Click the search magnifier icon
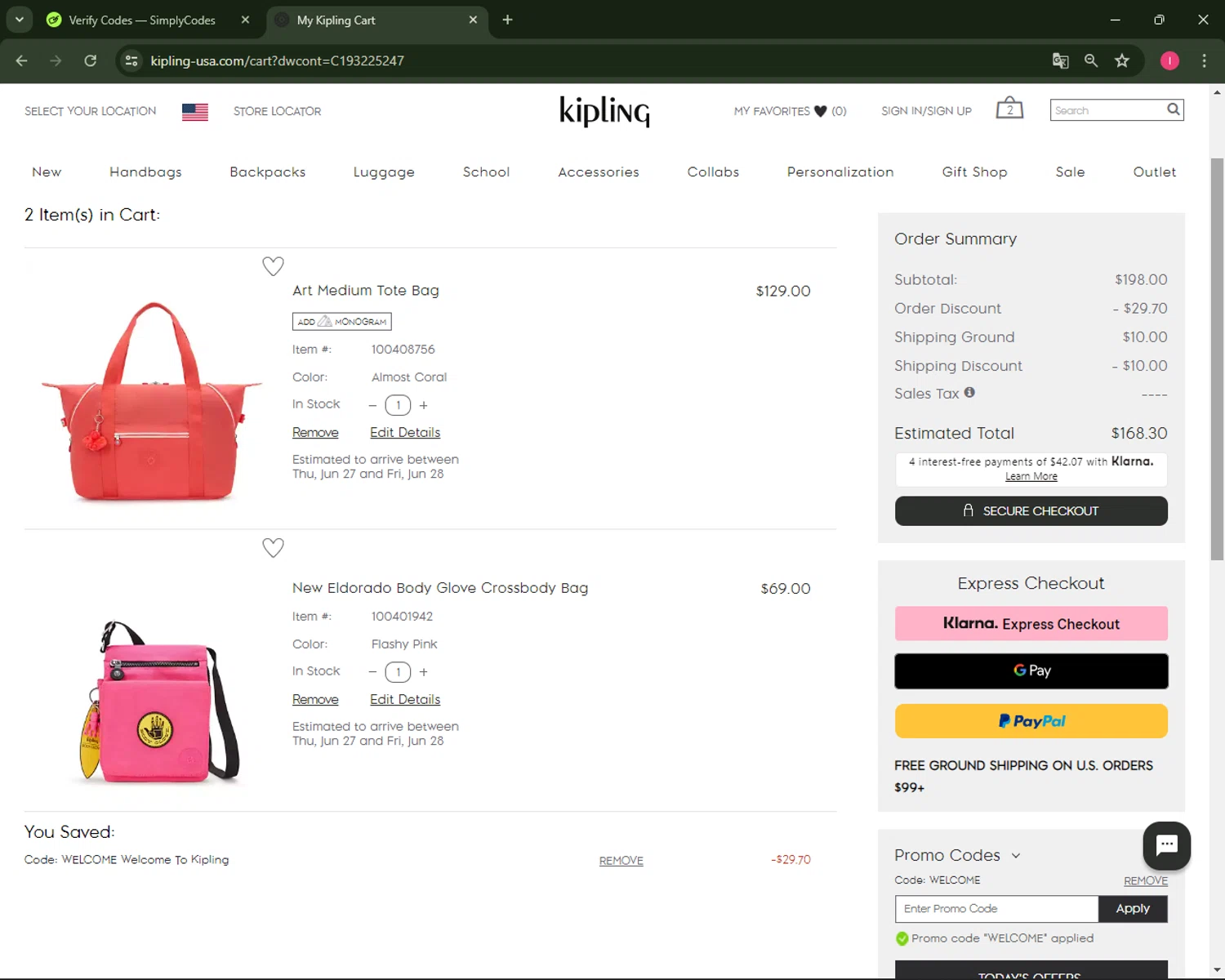1225x980 pixels. (x=1174, y=109)
